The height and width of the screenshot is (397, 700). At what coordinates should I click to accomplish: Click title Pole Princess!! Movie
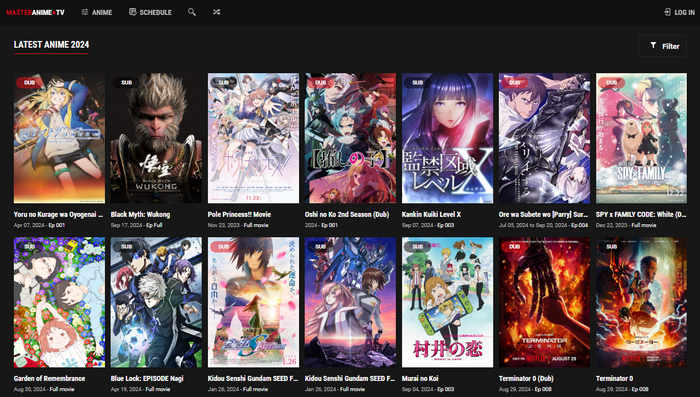pyautogui.click(x=239, y=215)
